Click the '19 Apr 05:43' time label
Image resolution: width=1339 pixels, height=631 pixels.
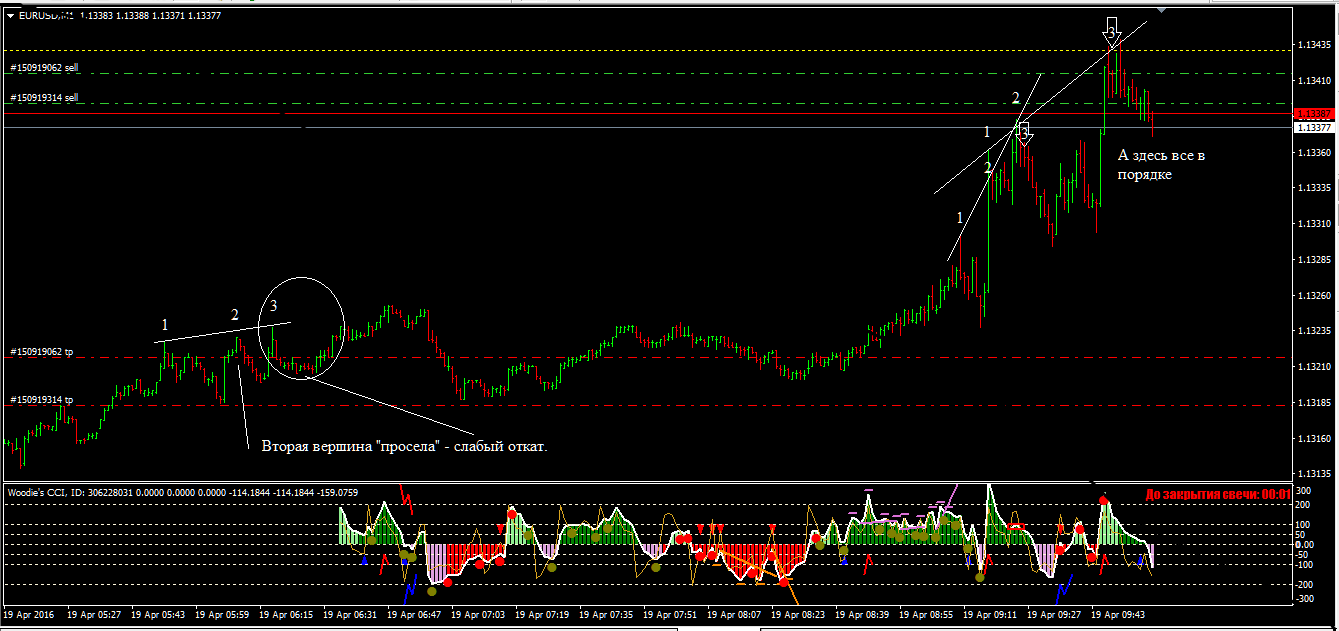click(x=157, y=615)
